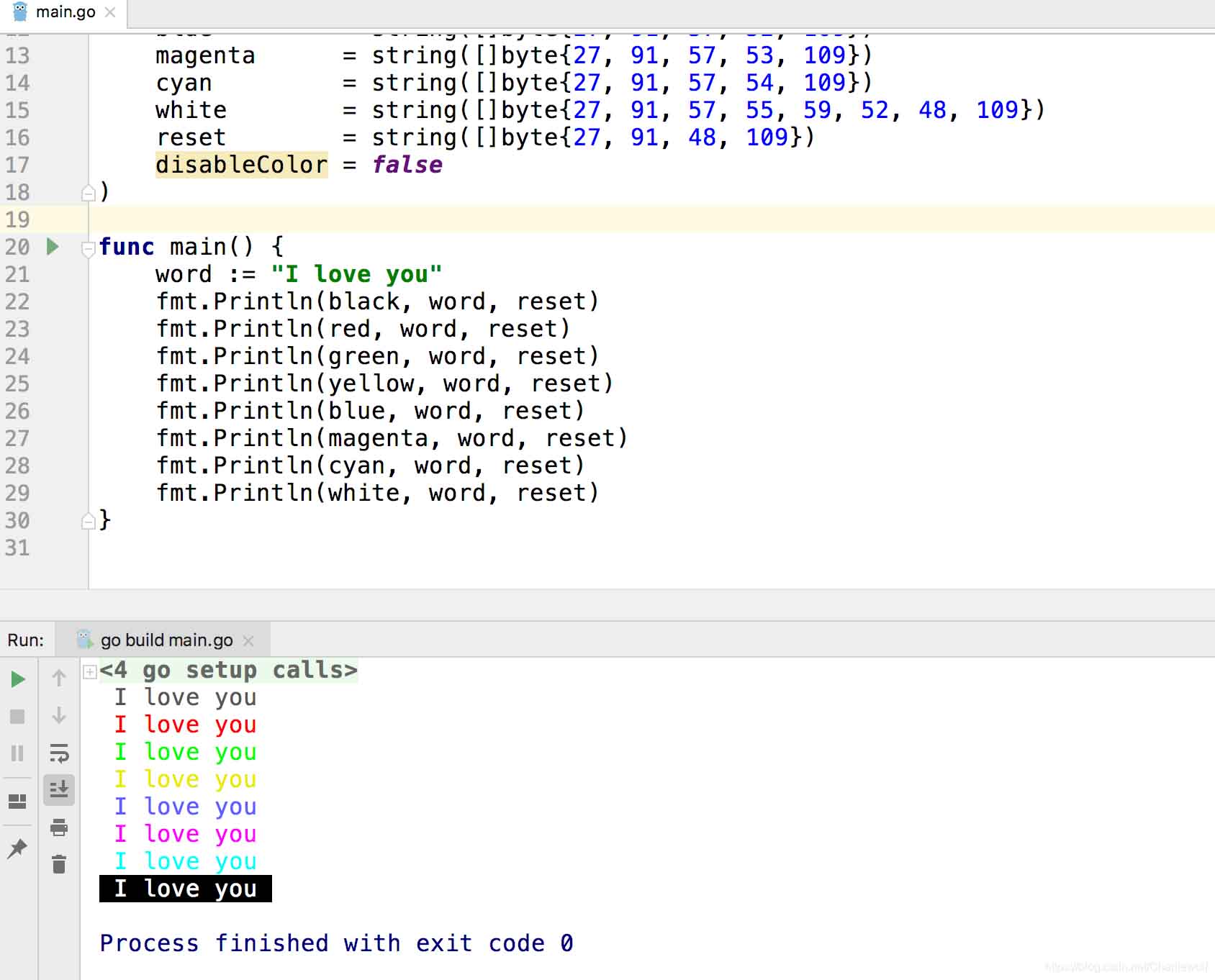Viewport: 1215px width, 980px height.
Task: Rerun the go build main.go configuration
Action: [18, 679]
